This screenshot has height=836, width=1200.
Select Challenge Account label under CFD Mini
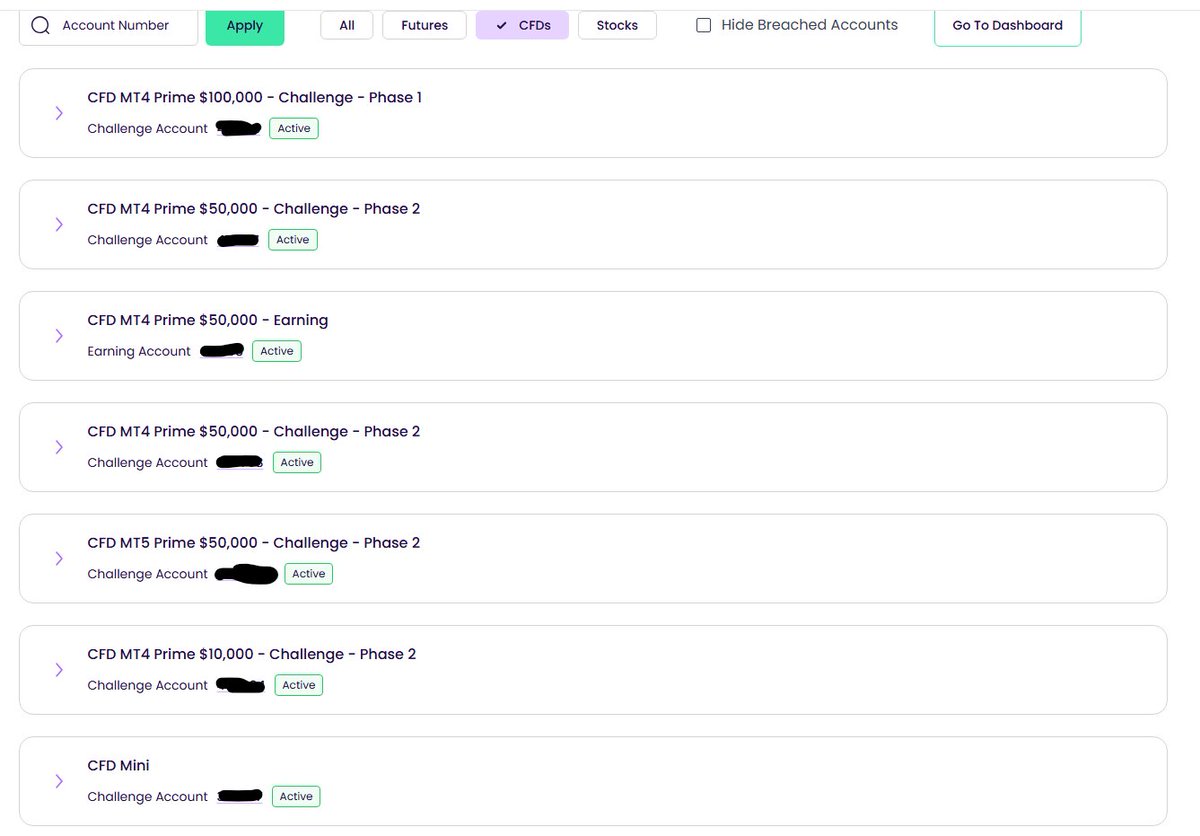(x=148, y=797)
